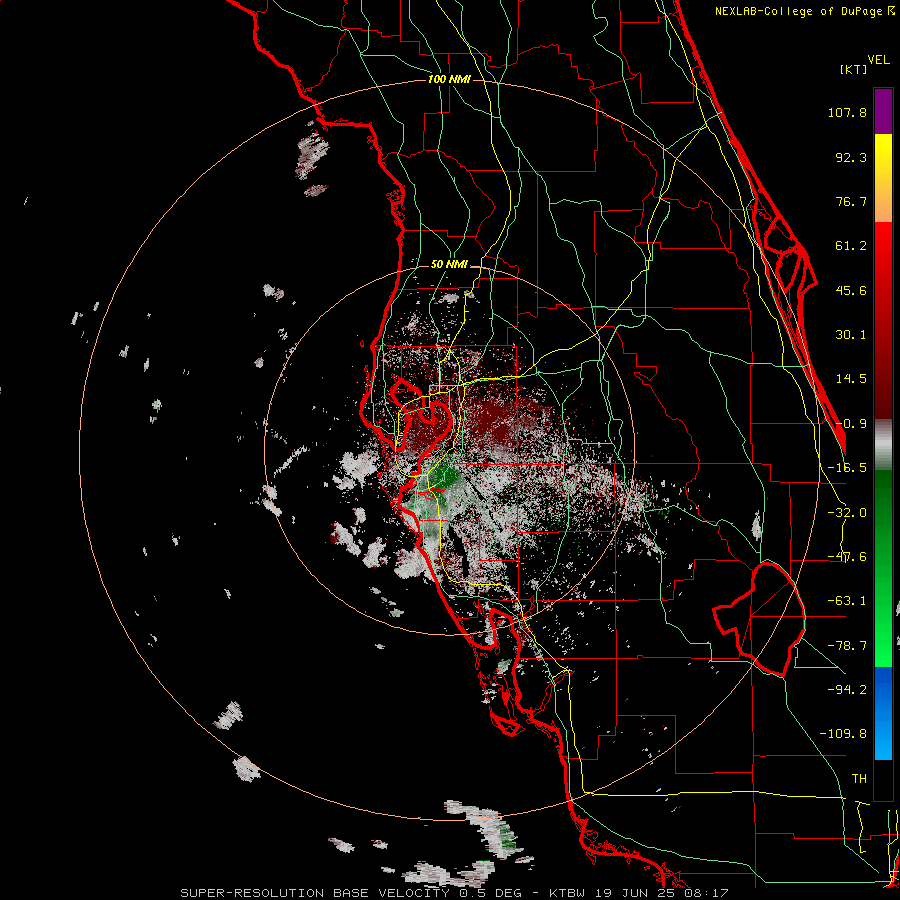Select the -47.6 velocity scale value
The height and width of the screenshot is (900, 900).
pyautogui.click(x=847, y=557)
